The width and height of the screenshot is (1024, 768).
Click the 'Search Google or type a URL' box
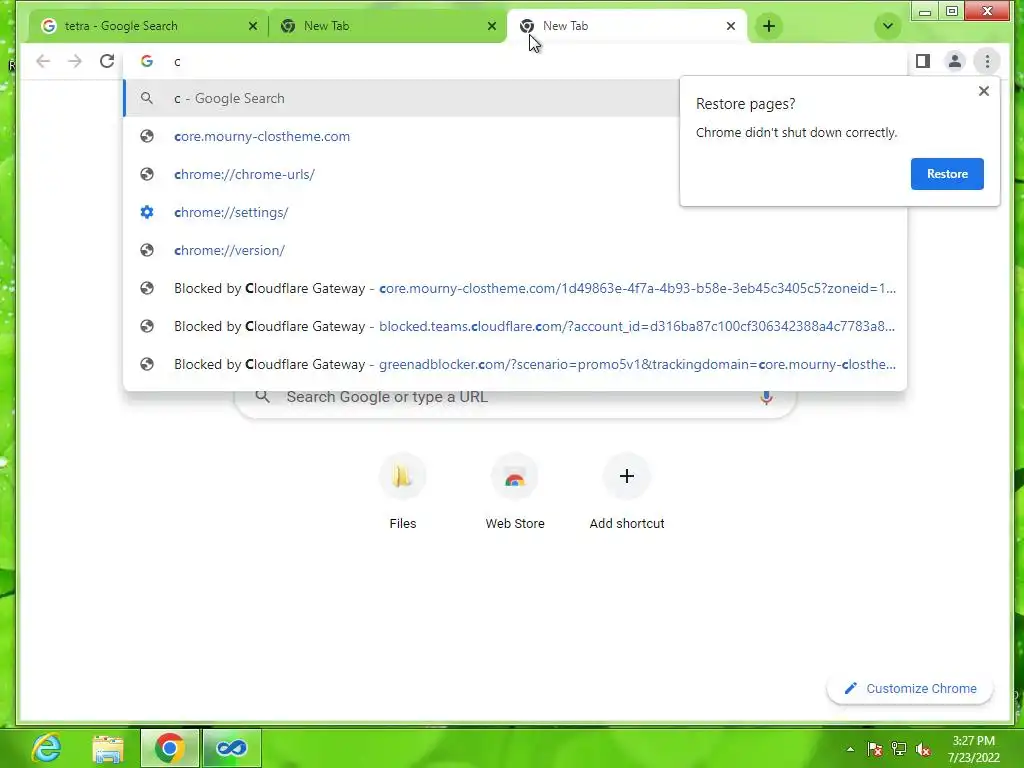(x=515, y=397)
